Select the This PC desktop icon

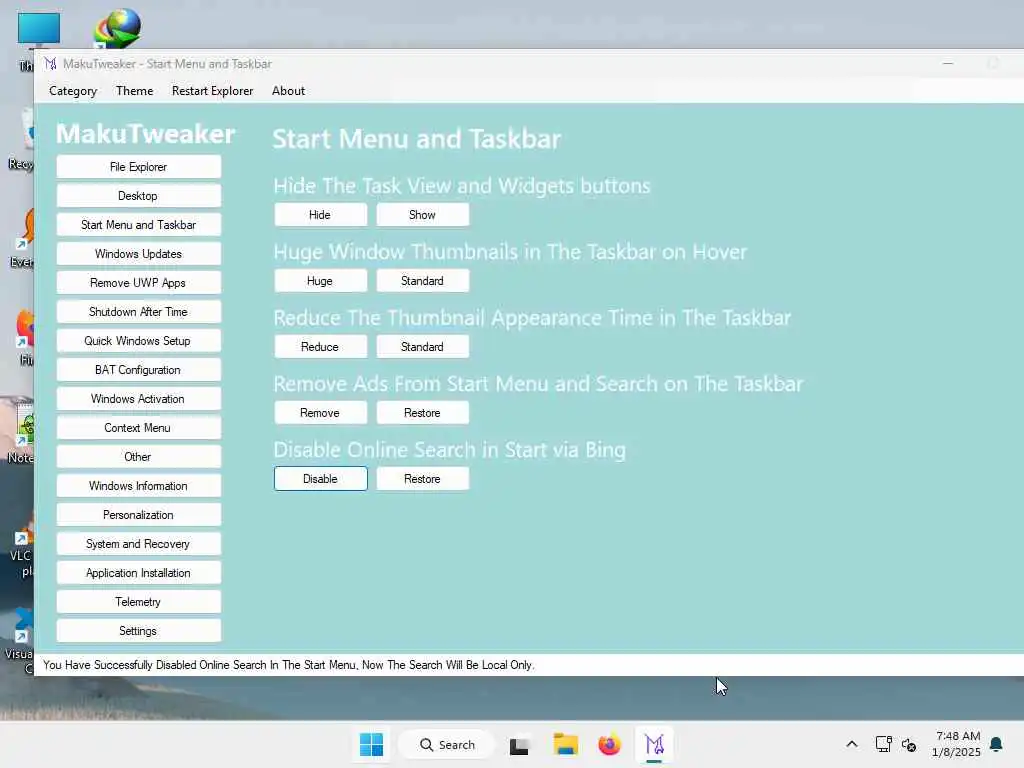point(37,31)
